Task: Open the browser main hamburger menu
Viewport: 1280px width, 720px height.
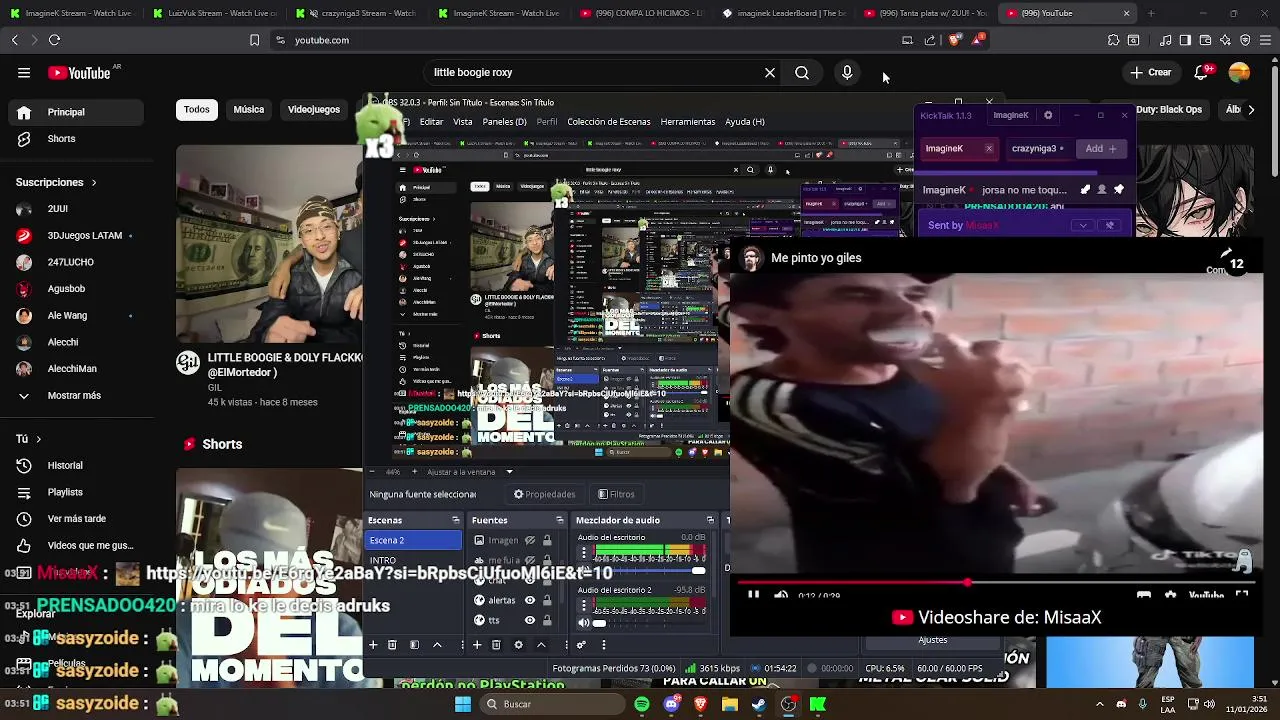Action: [1265, 40]
